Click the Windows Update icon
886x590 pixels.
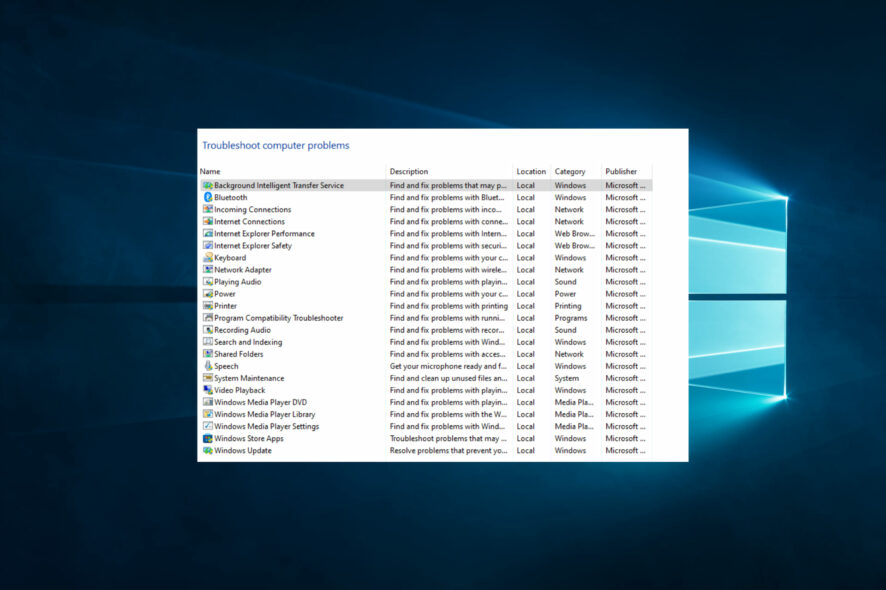[208, 450]
